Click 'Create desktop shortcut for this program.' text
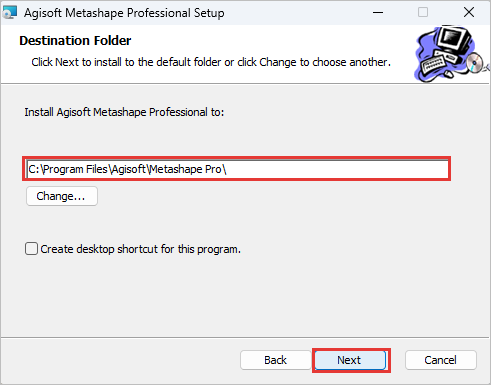 [140, 249]
